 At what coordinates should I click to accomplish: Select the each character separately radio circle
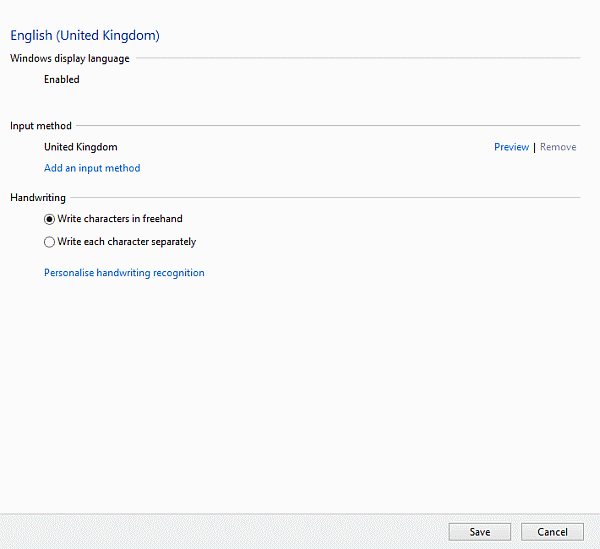[50, 242]
